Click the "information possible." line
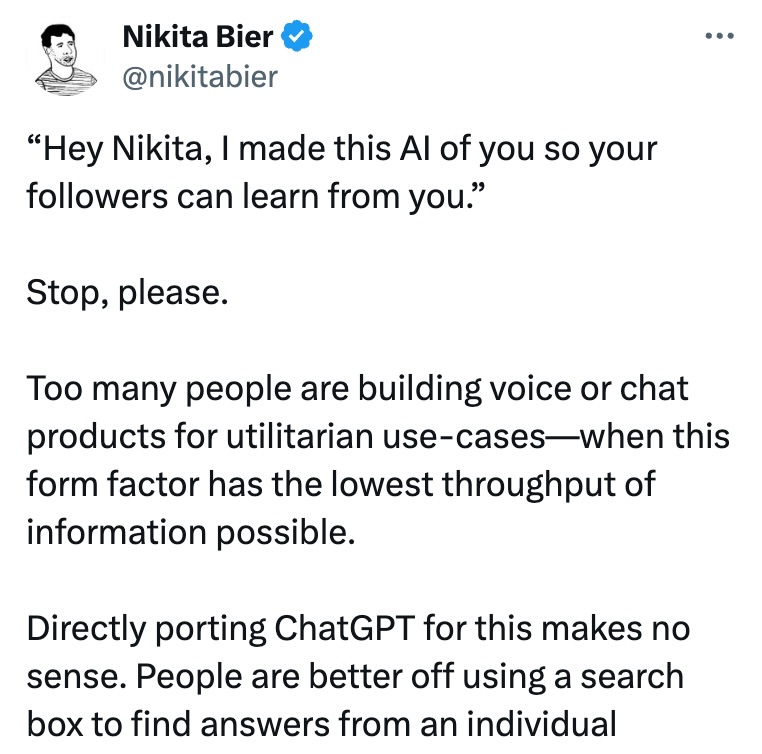Screen dimensions: 762x754 click(191, 533)
